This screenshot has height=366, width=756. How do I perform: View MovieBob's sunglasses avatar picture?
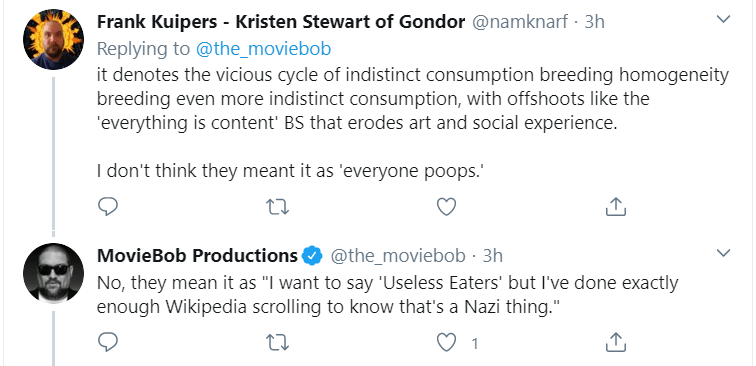54,273
